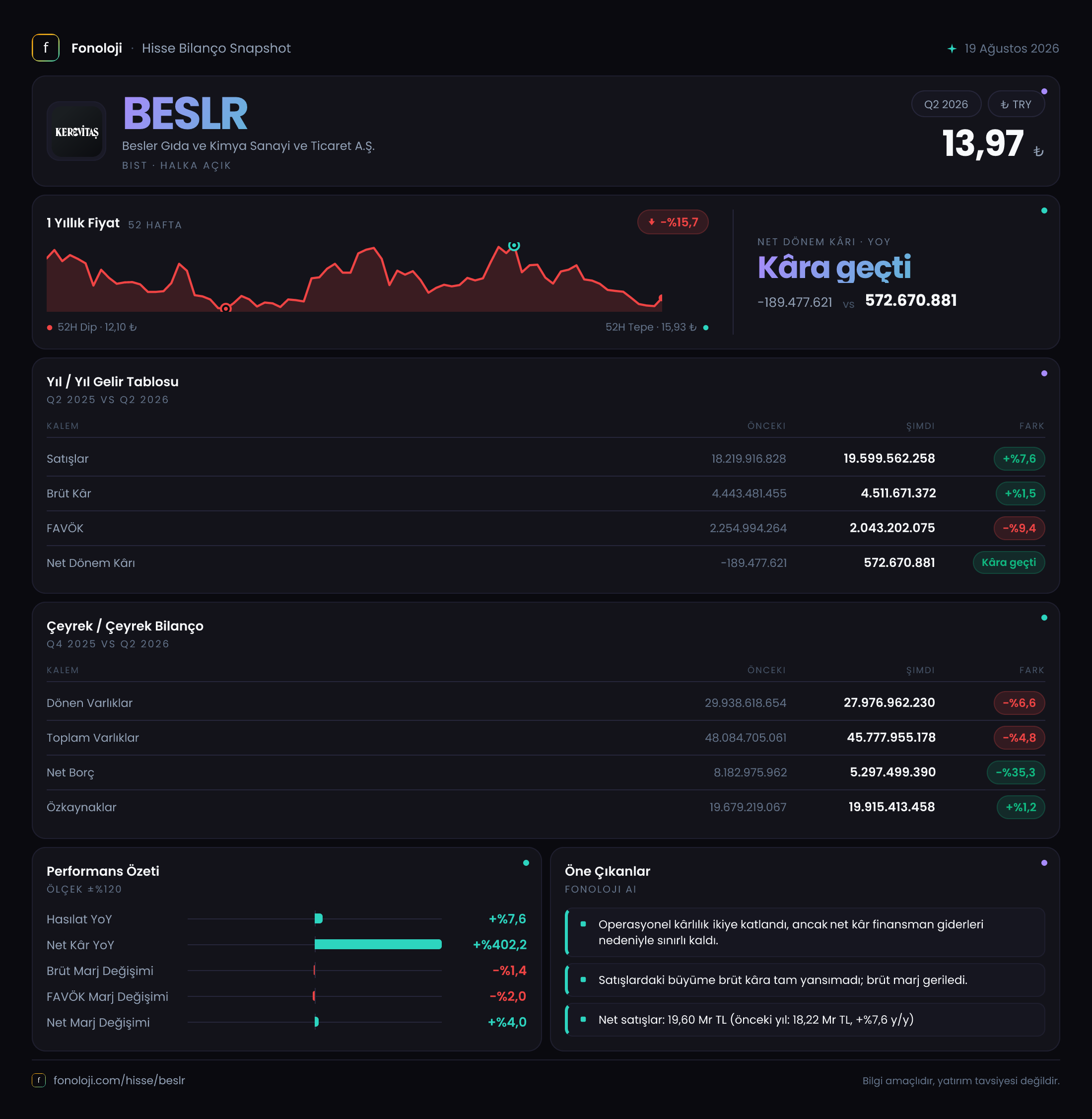Click the +%7,6 Satışlar change badge
Image resolution: width=1092 pixels, height=1119 pixels.
1019,459
